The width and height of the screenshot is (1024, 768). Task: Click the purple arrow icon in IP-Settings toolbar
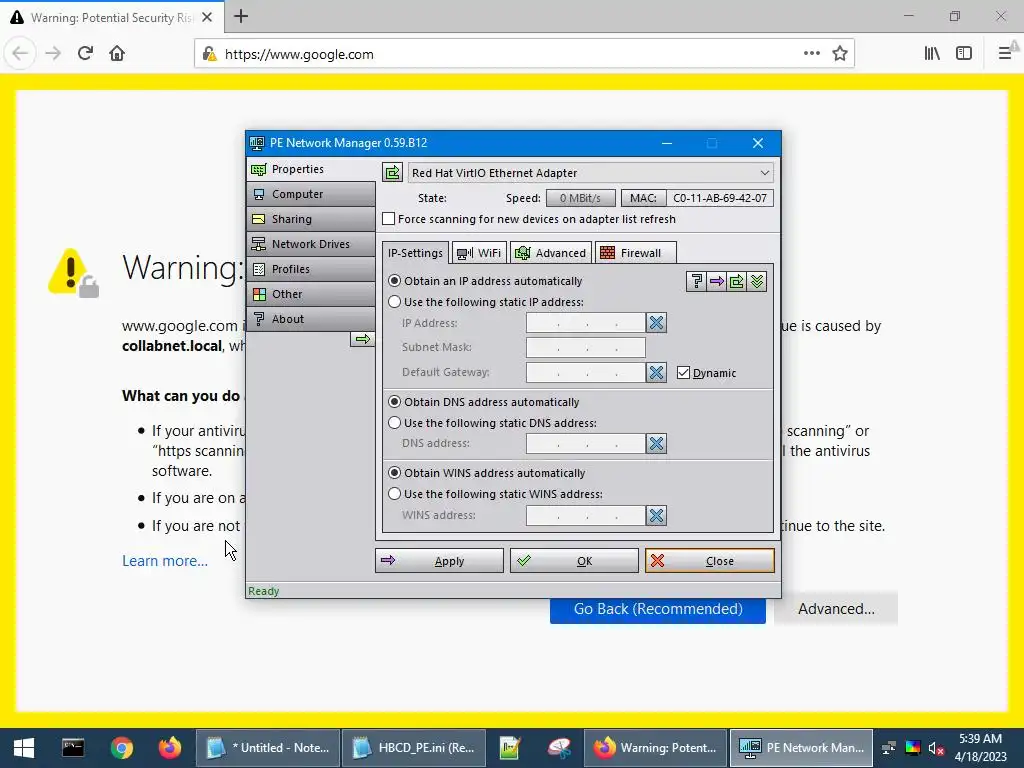(716, 281)
